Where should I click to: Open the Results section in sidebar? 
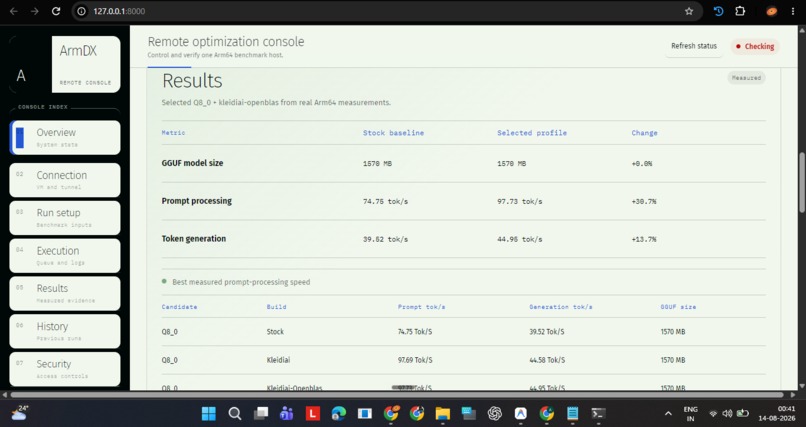[x=65, y=293]
